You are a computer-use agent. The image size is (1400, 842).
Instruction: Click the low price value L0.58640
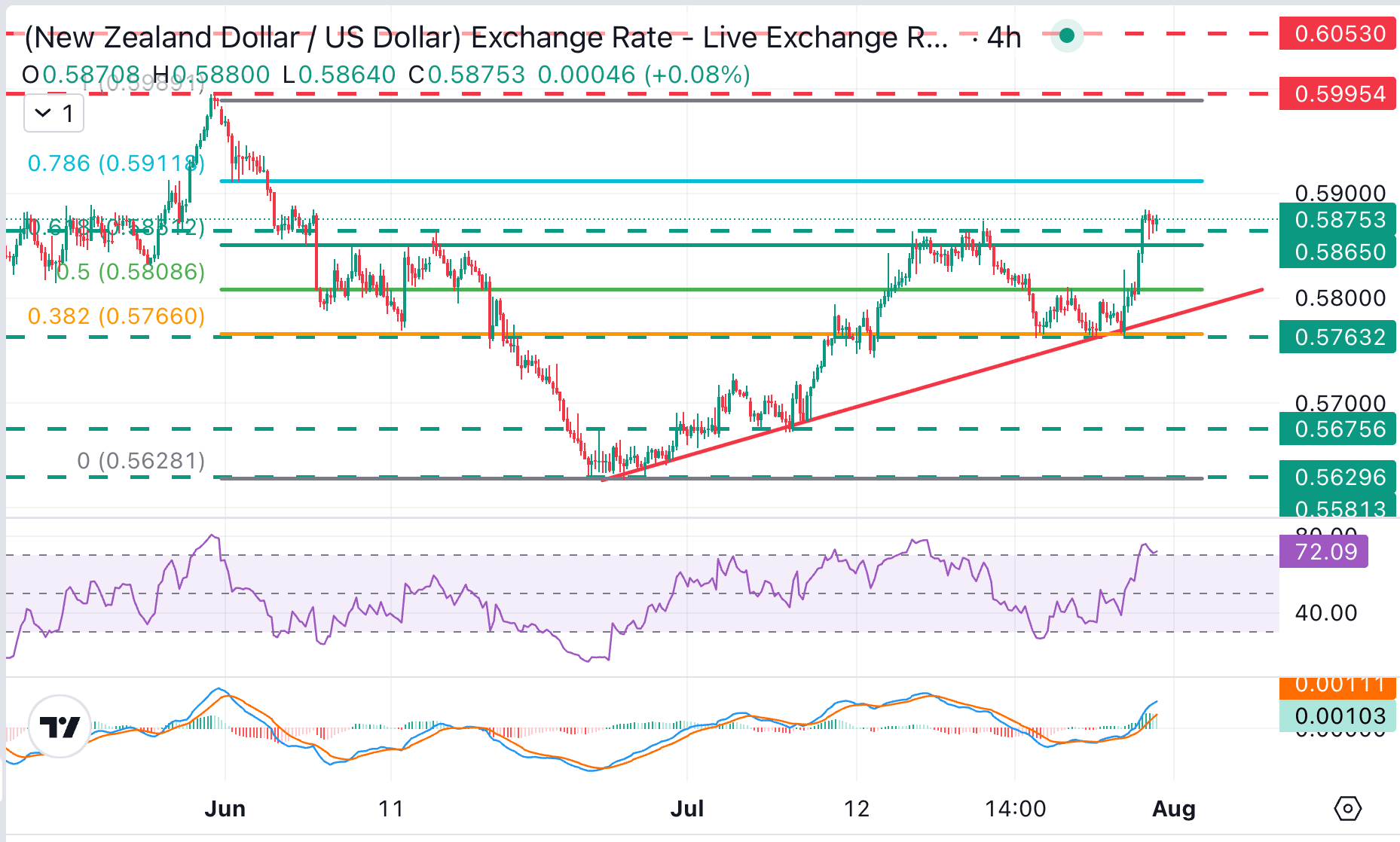339,75
